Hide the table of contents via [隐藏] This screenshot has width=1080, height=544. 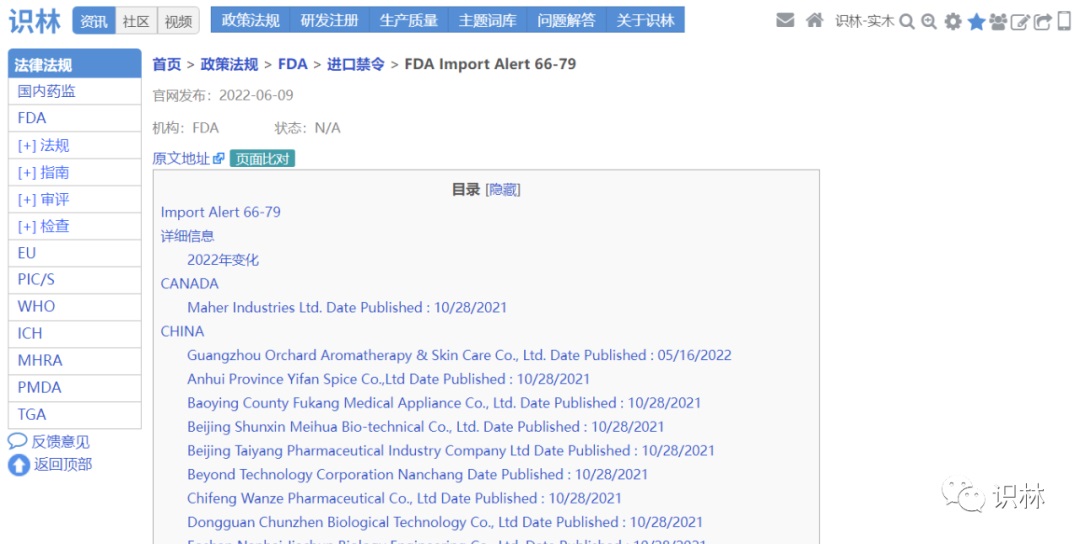point(503,189)
